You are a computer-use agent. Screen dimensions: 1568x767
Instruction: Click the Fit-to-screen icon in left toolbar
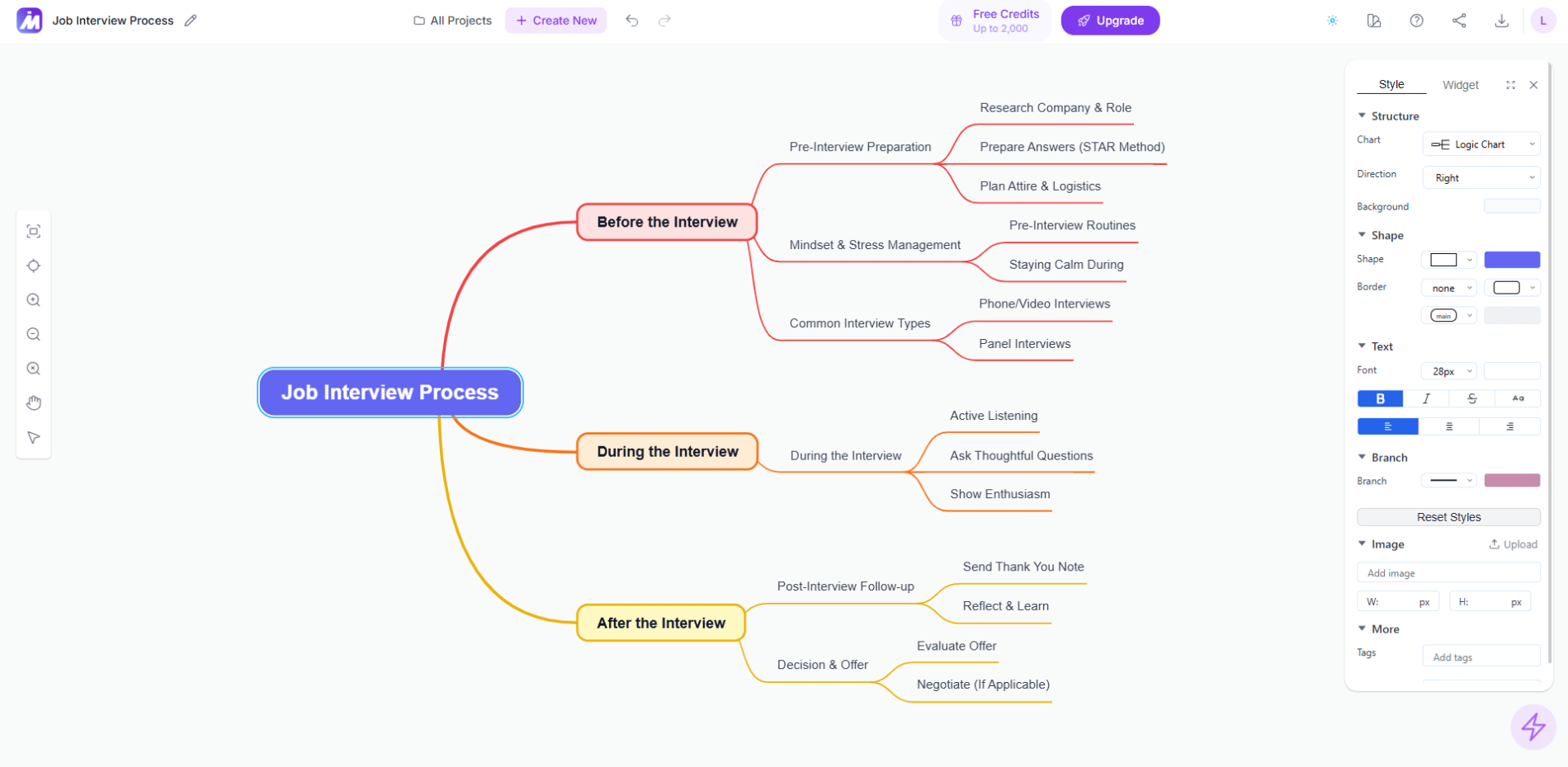coord(34,231)
